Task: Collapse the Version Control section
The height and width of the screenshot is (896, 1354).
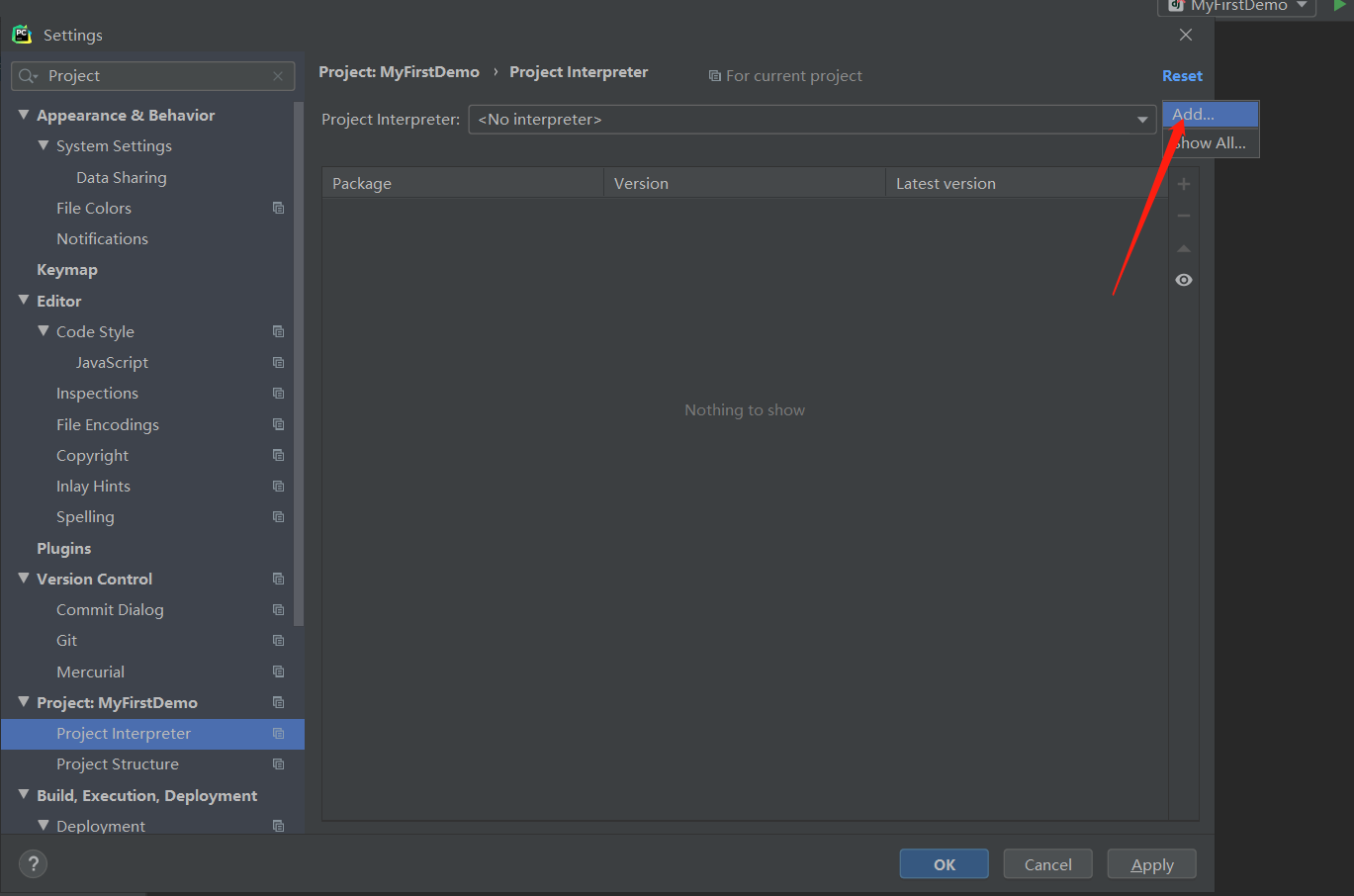Action: pos(24,578)
